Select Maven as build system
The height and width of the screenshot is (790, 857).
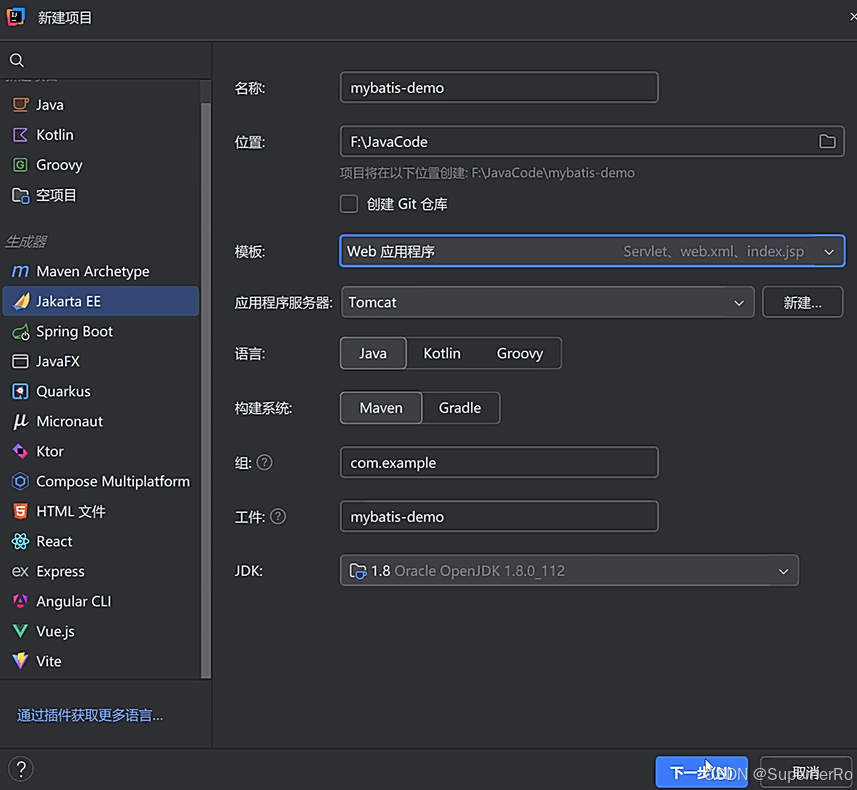point(381,408)
